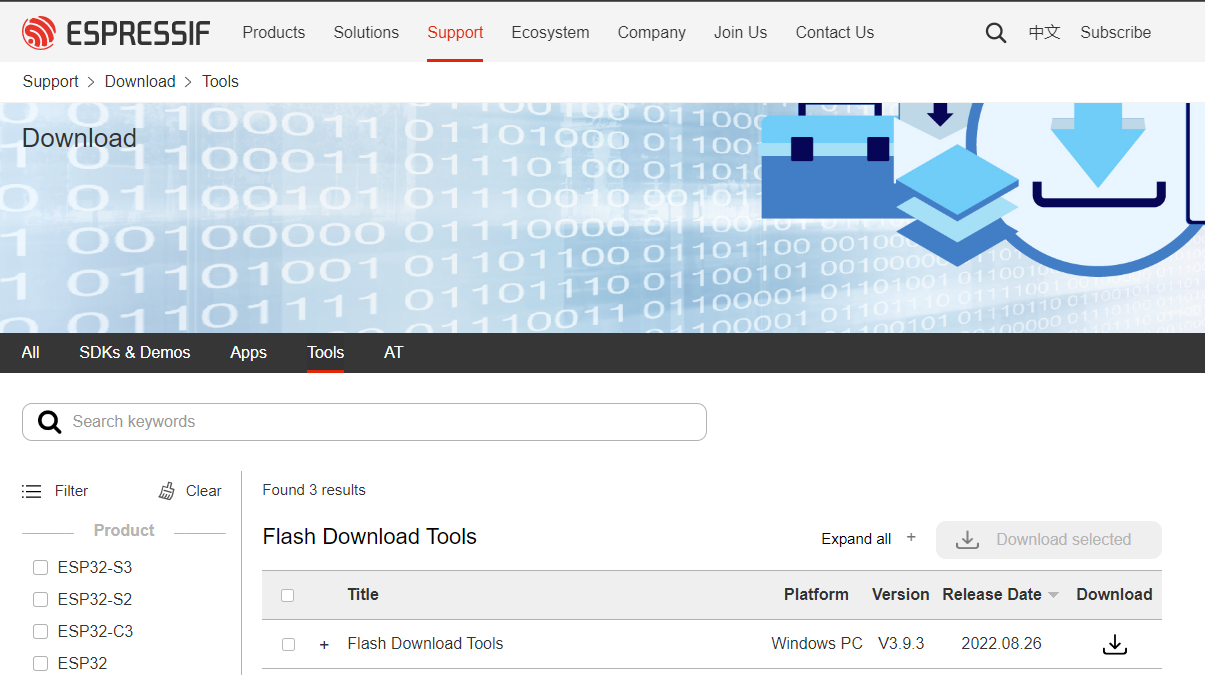Check the select-all checkbox in table header
Viewport: 1205px width, 675px height.
click(287, 594)
